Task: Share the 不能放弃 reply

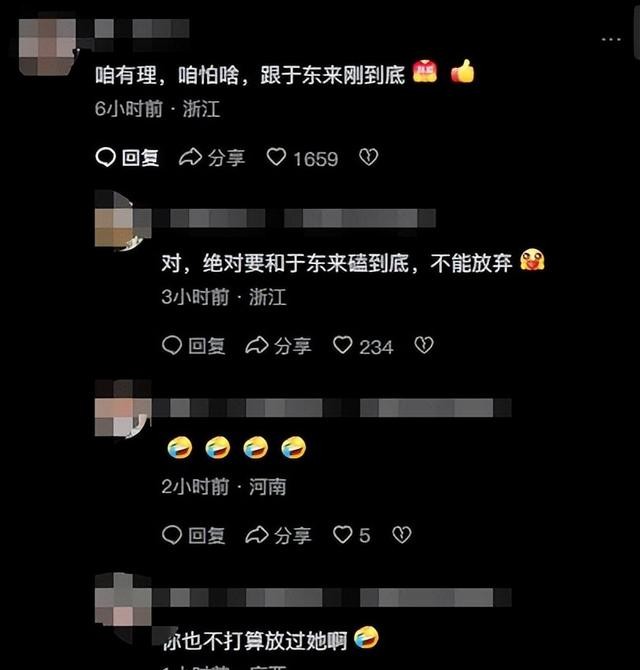Action: 278,346
